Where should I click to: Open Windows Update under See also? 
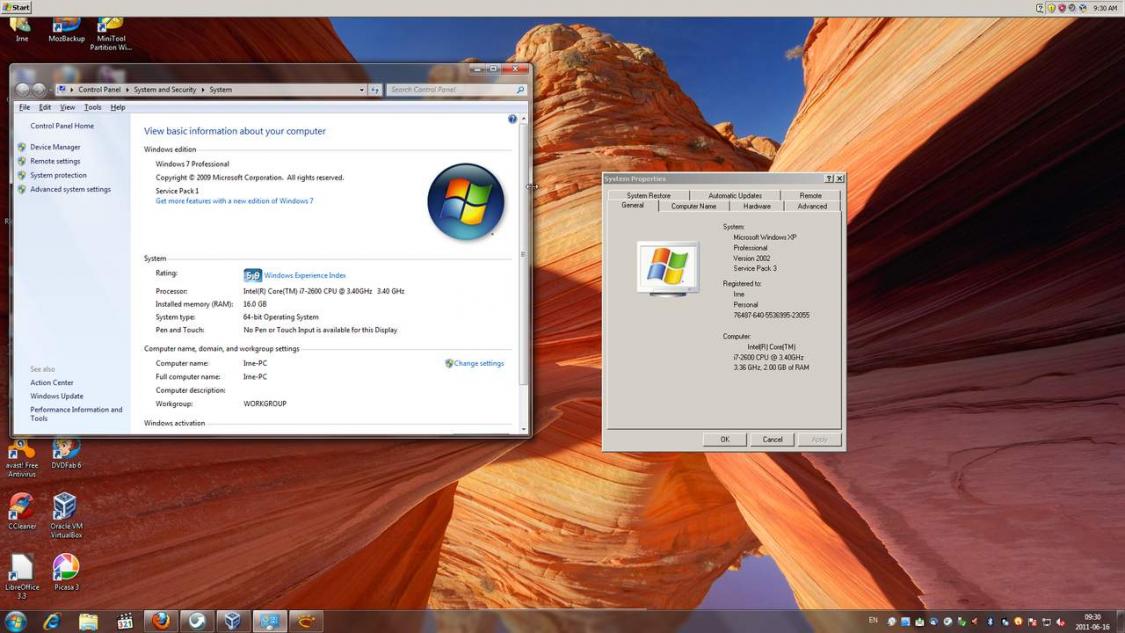coord(57,396)
